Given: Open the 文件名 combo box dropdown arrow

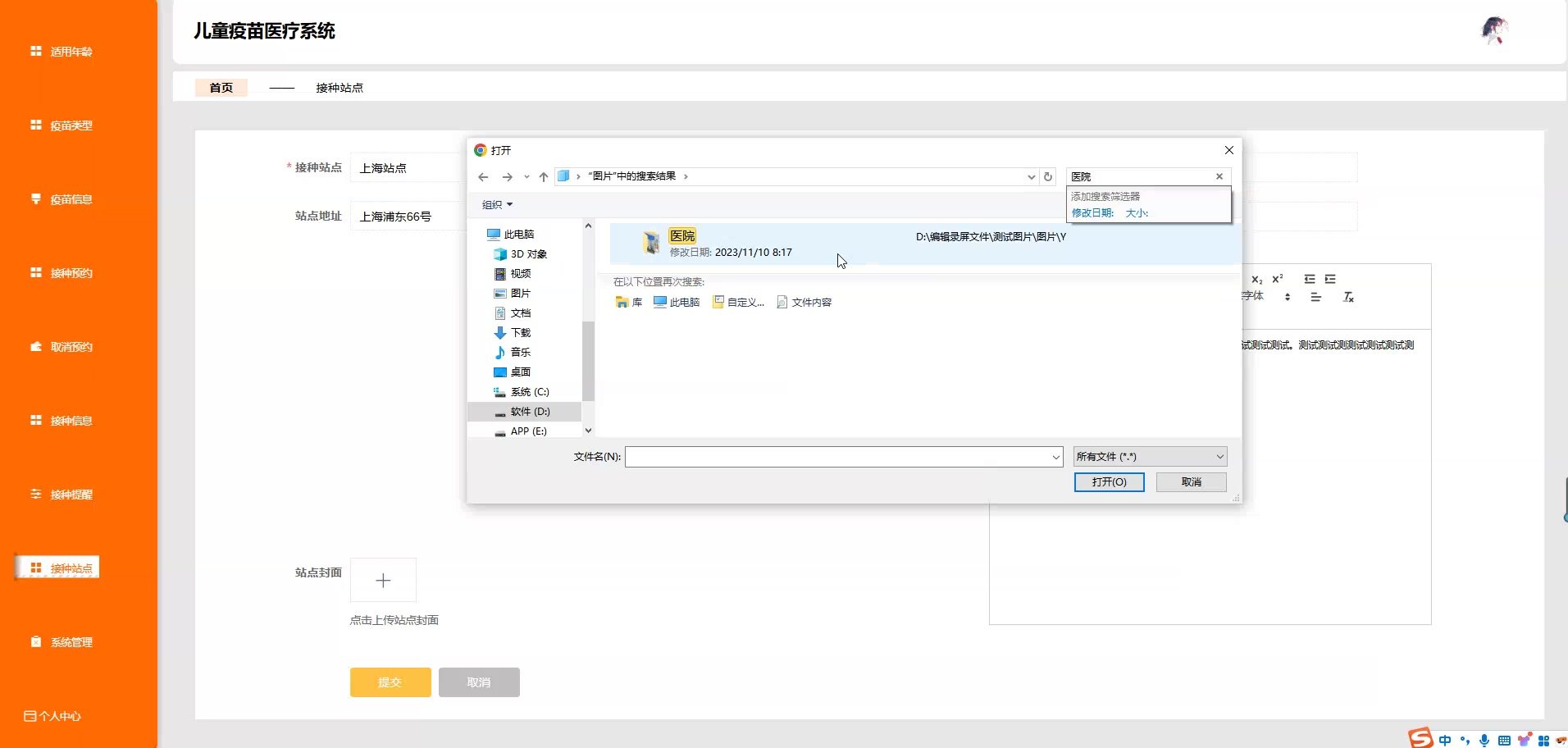Looking at the screenshot, I should coord(1055,457).
